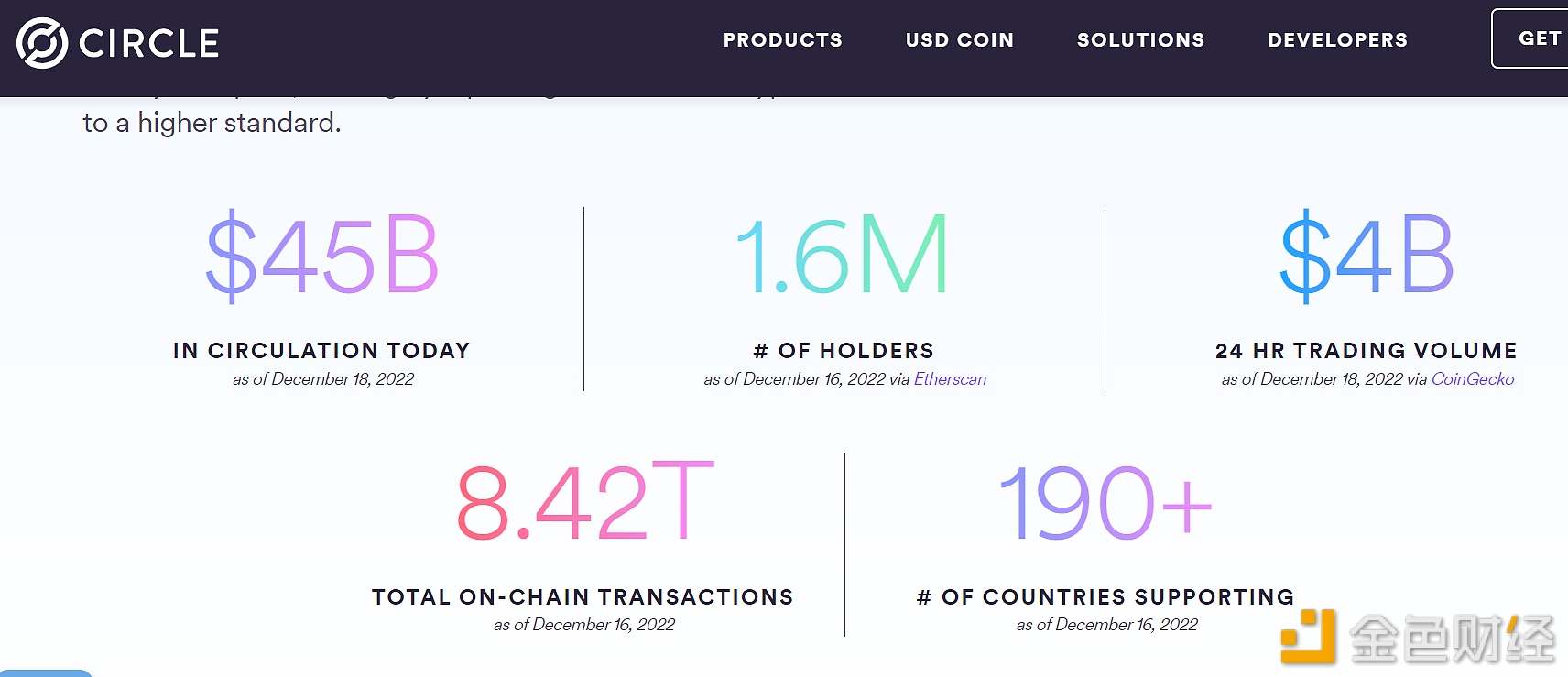1568x677 pixels.
Task: Click the IN CIRCULATION TODAY label
Action: pos(321,351)
